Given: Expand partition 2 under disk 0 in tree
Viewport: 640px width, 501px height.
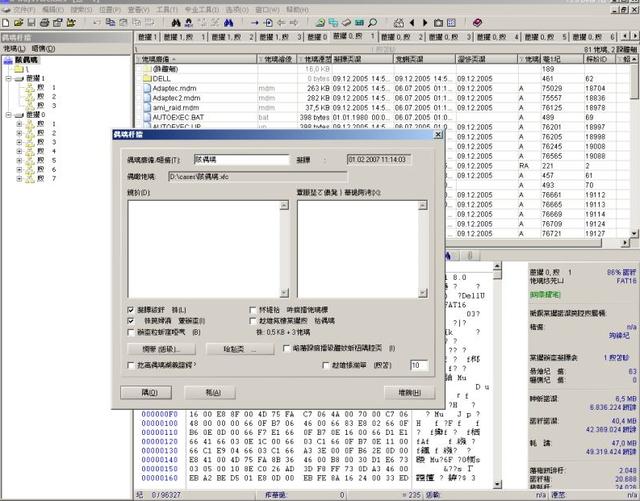Looking at the screenshot, I should click(x=19, y=133).
